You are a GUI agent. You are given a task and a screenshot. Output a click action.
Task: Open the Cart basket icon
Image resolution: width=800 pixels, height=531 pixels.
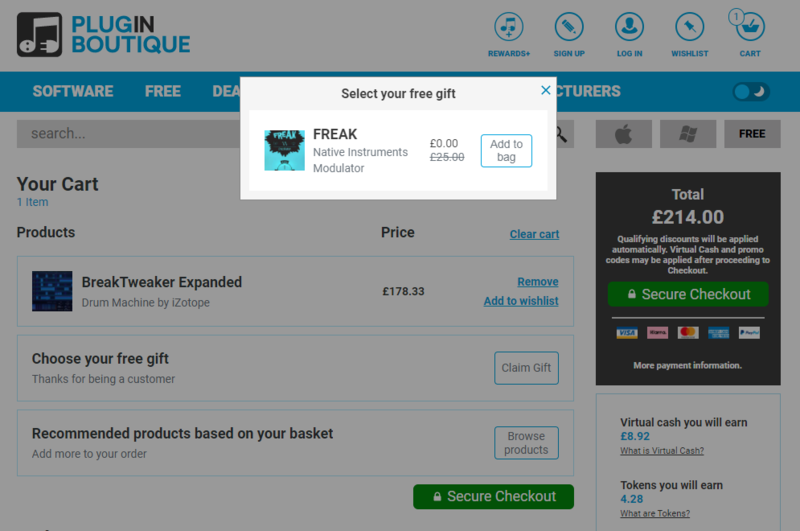coord(749,27)
